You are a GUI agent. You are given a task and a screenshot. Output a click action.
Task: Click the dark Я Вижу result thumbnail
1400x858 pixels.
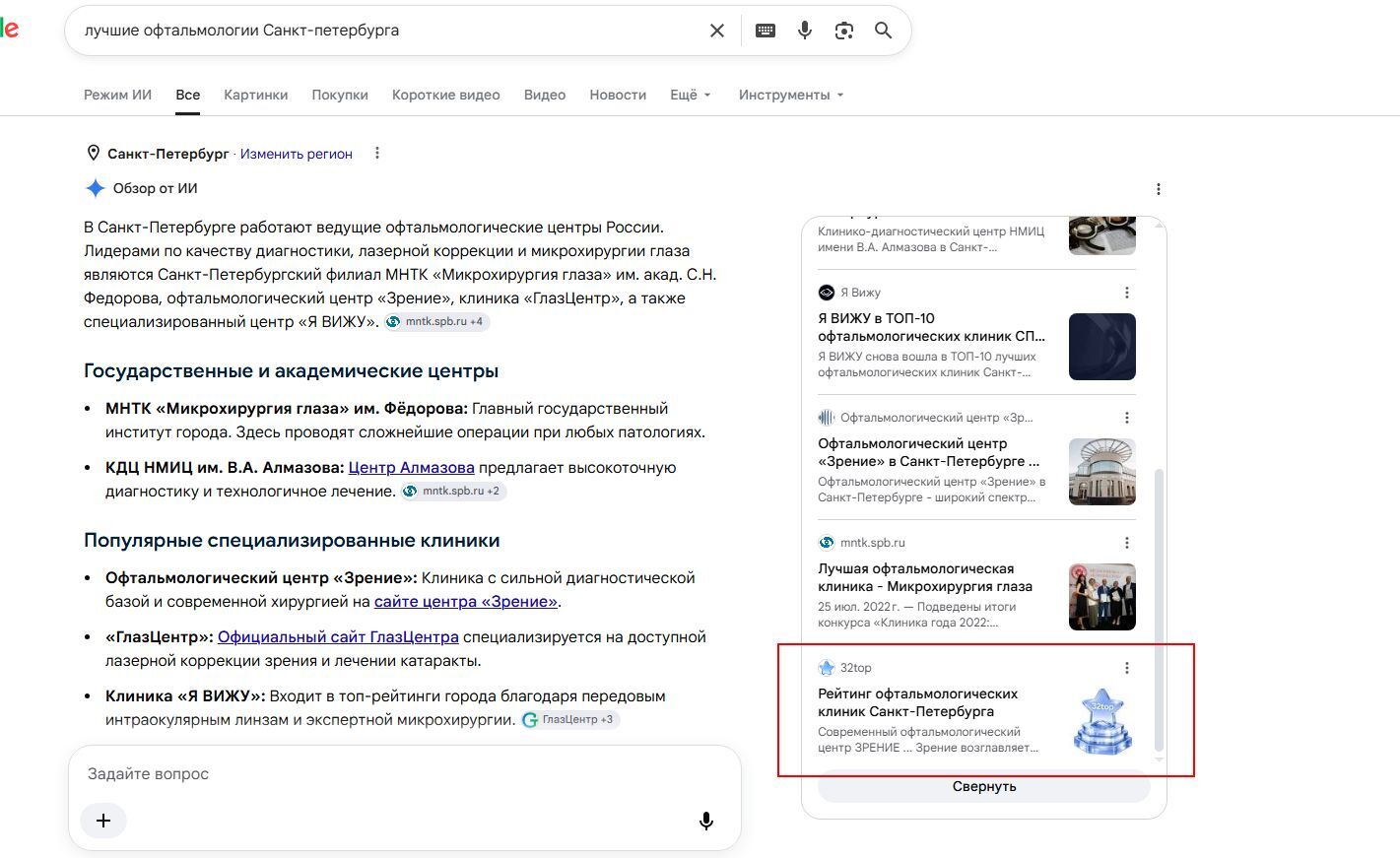1102,347
